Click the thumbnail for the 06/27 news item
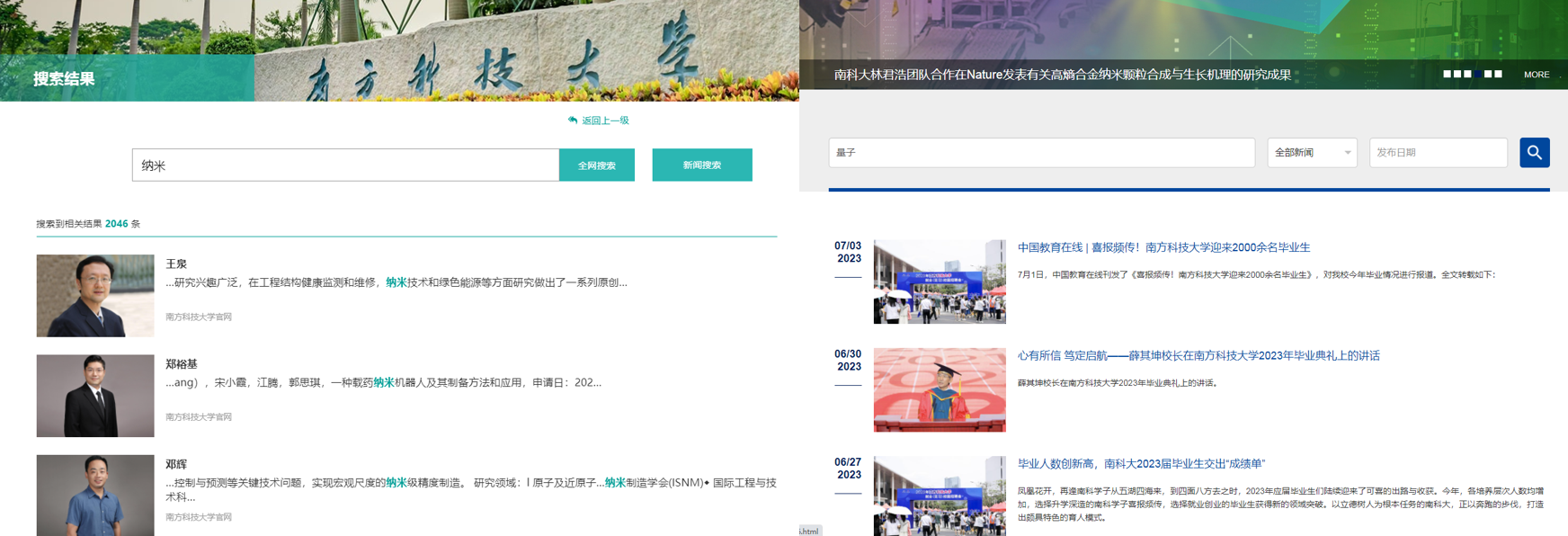The height and width of the screenshot is (536, 1568). pyautogui.click(x=940, y=496)
